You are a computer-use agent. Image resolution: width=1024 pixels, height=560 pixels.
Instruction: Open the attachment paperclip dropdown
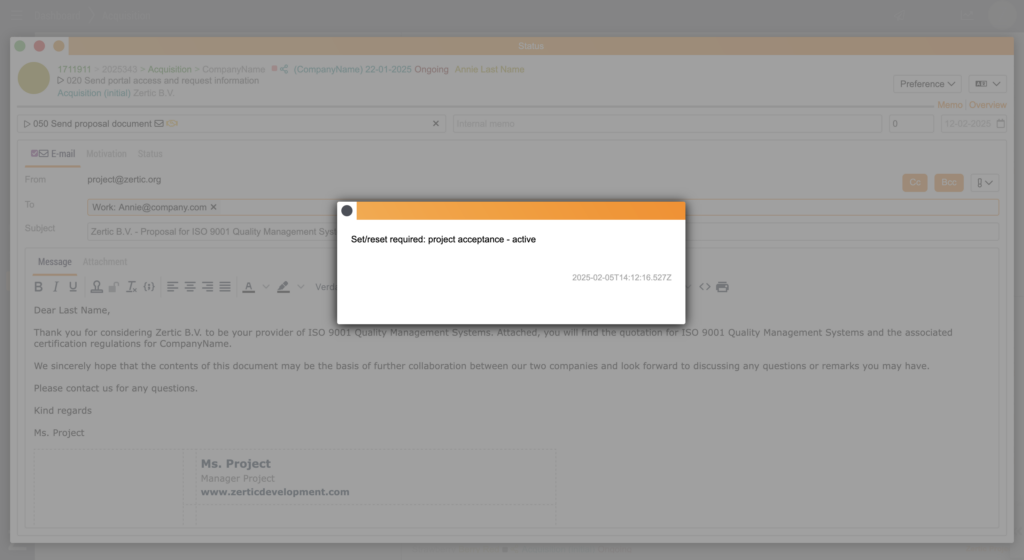pos(985,183)
